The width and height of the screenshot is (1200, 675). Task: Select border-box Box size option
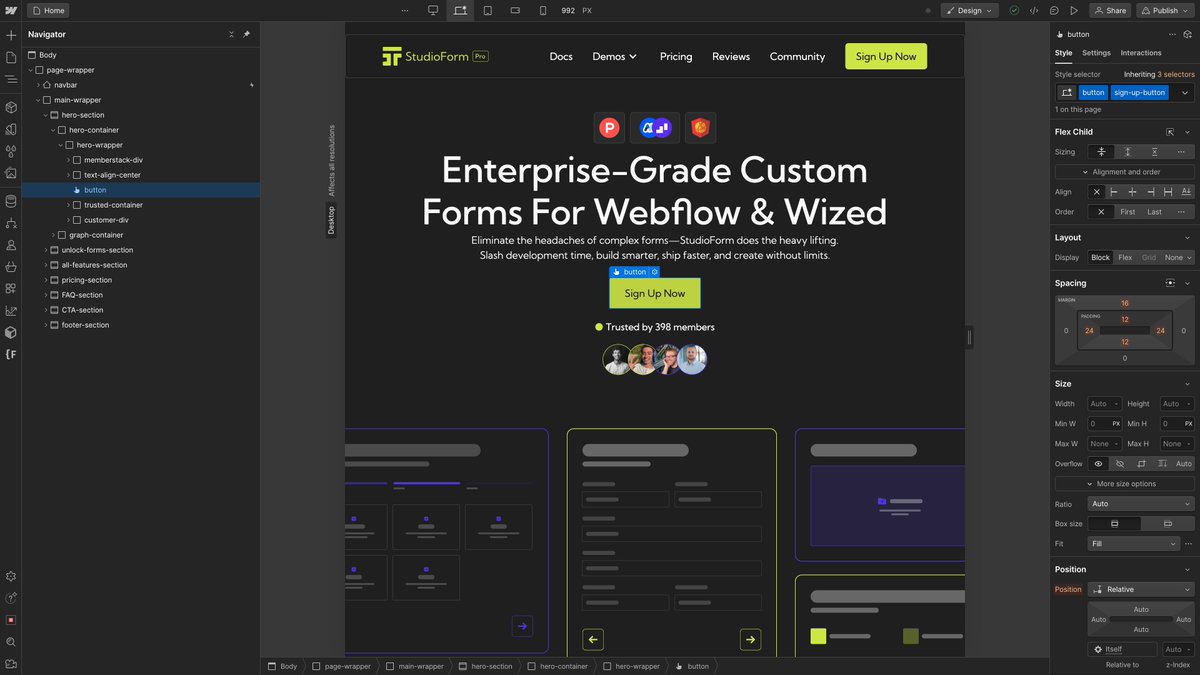tap(1114, 524)
